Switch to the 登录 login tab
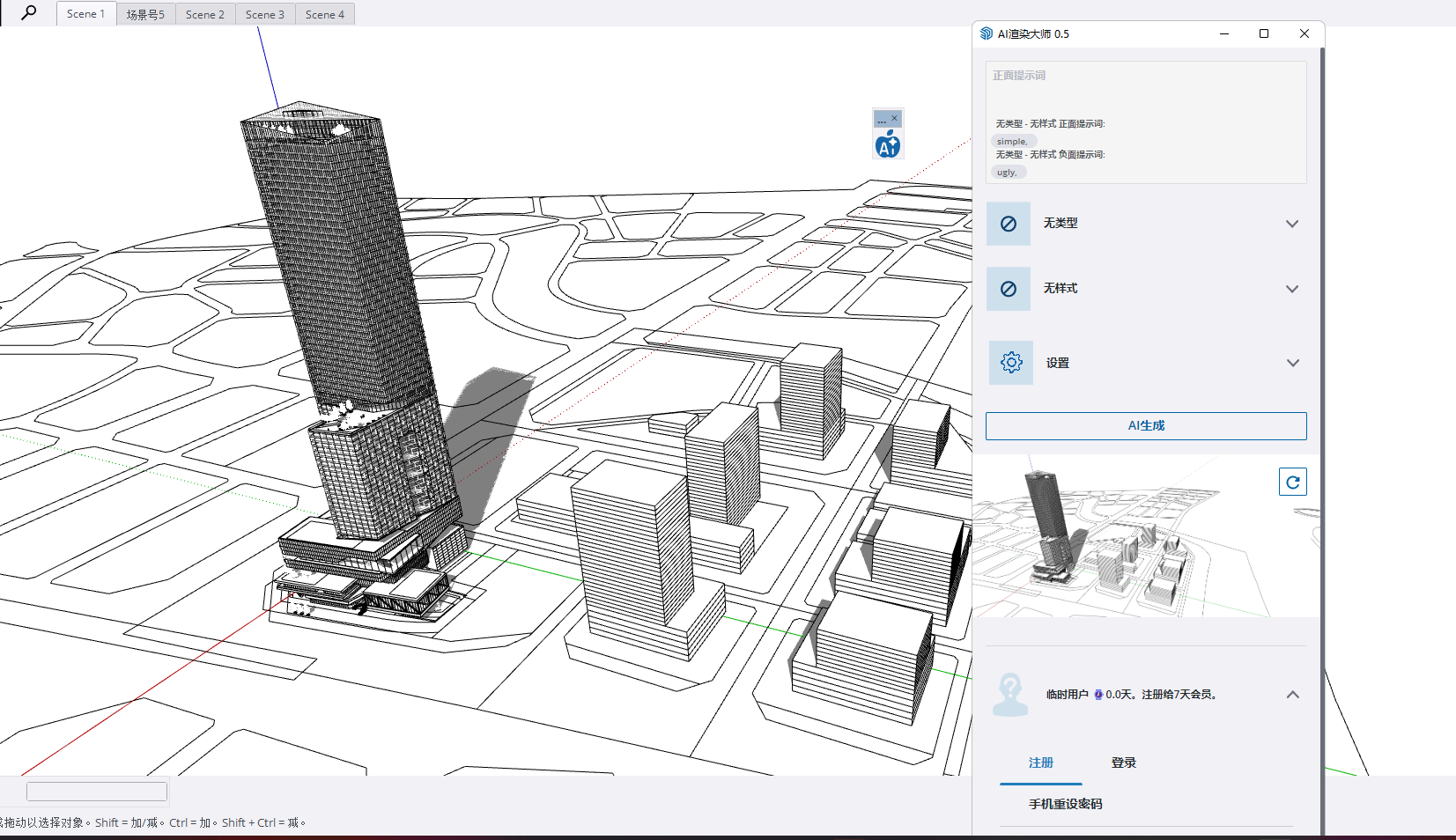The width and height of the screenshot is (1456, 840). 1123,763
